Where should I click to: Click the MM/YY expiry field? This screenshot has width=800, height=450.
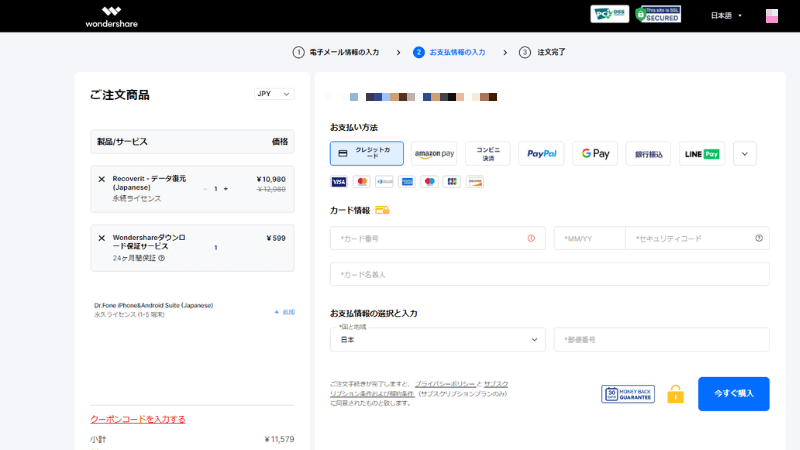[x=589, y=238]
